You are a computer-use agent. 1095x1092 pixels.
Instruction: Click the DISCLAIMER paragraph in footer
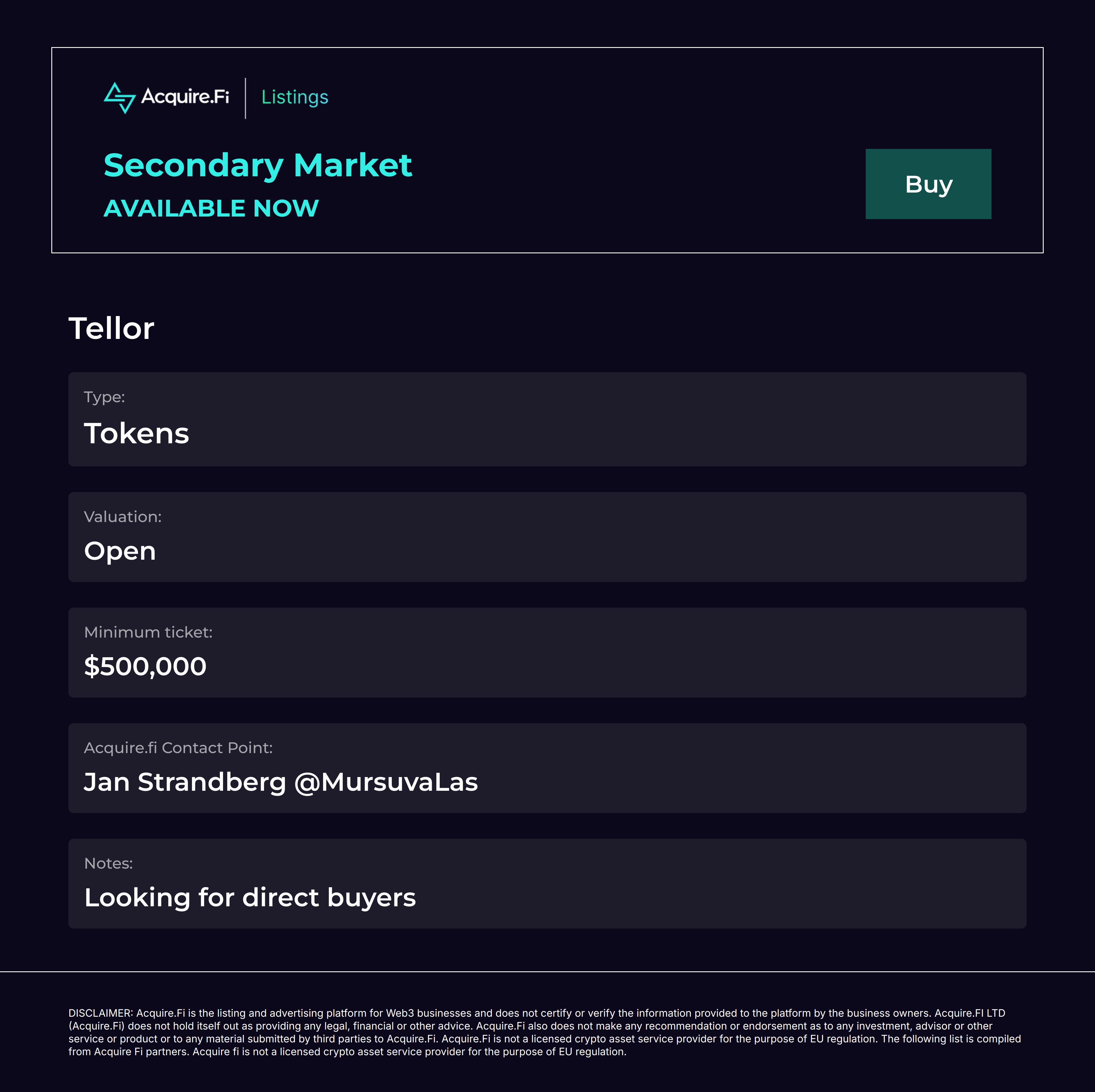[x=544, y=1032]
